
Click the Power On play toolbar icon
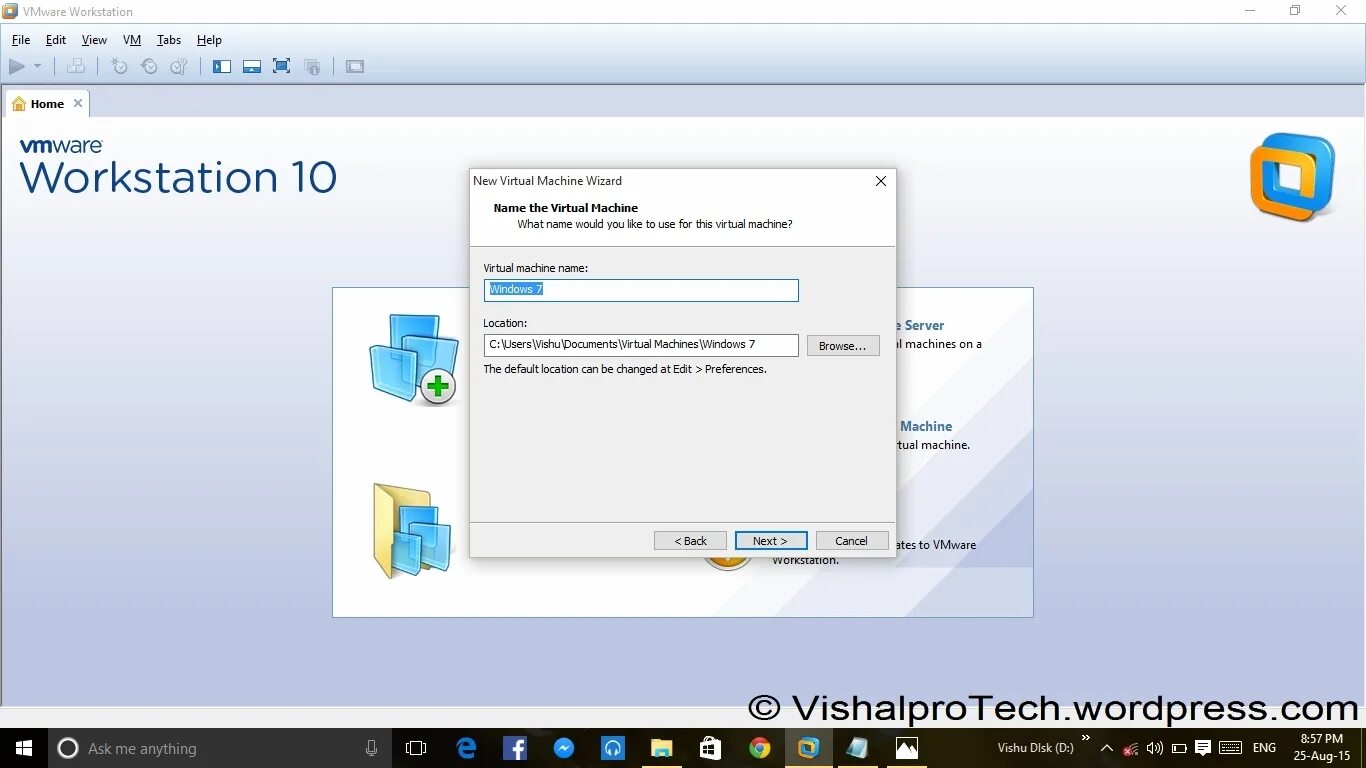pos(17,67)
